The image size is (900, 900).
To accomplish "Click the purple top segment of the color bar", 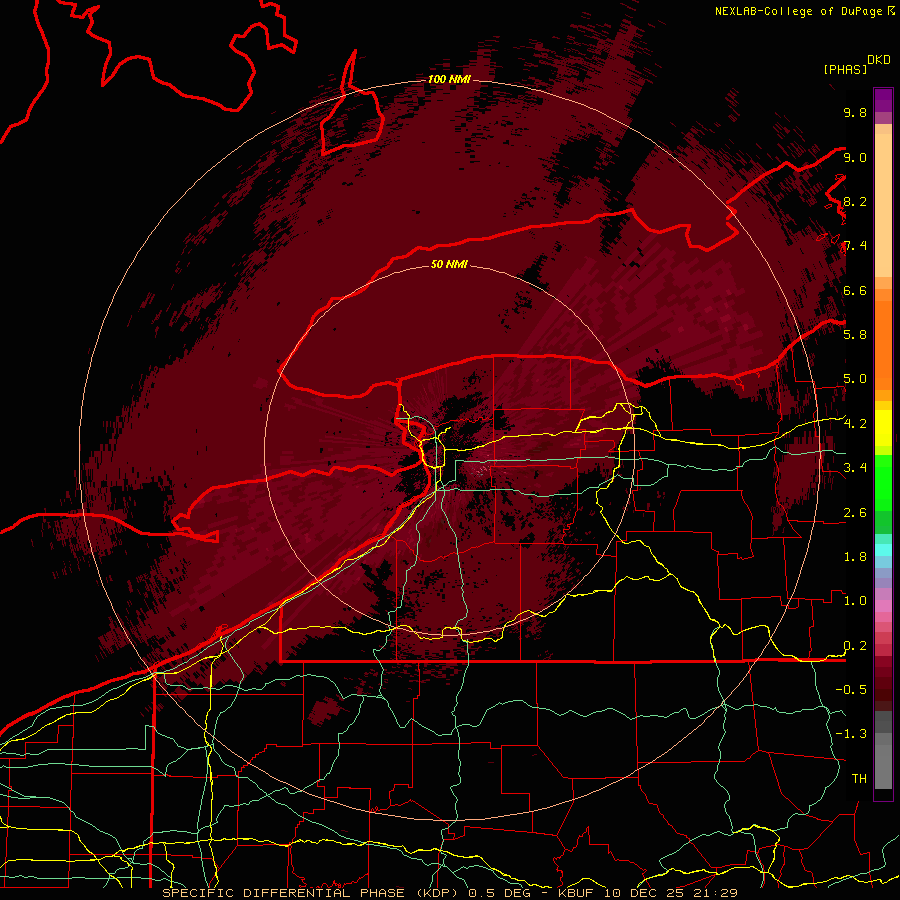I will 883,100.
